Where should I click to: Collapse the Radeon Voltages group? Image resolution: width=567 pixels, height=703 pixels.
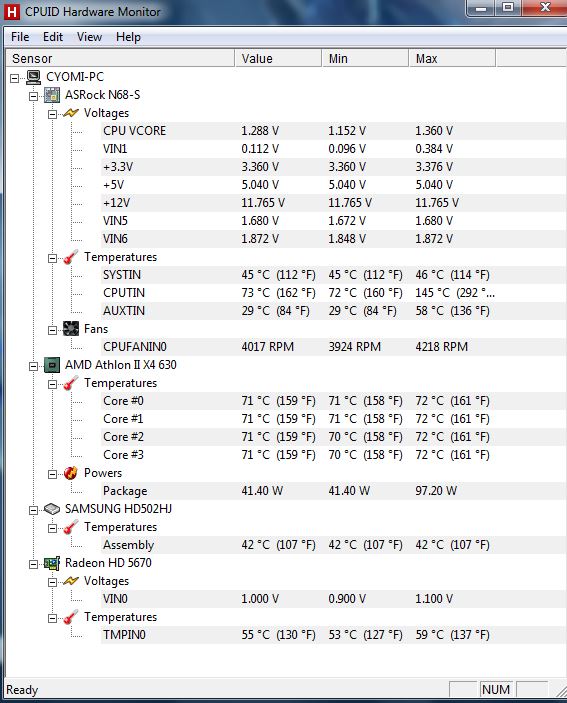coord(52,582)
